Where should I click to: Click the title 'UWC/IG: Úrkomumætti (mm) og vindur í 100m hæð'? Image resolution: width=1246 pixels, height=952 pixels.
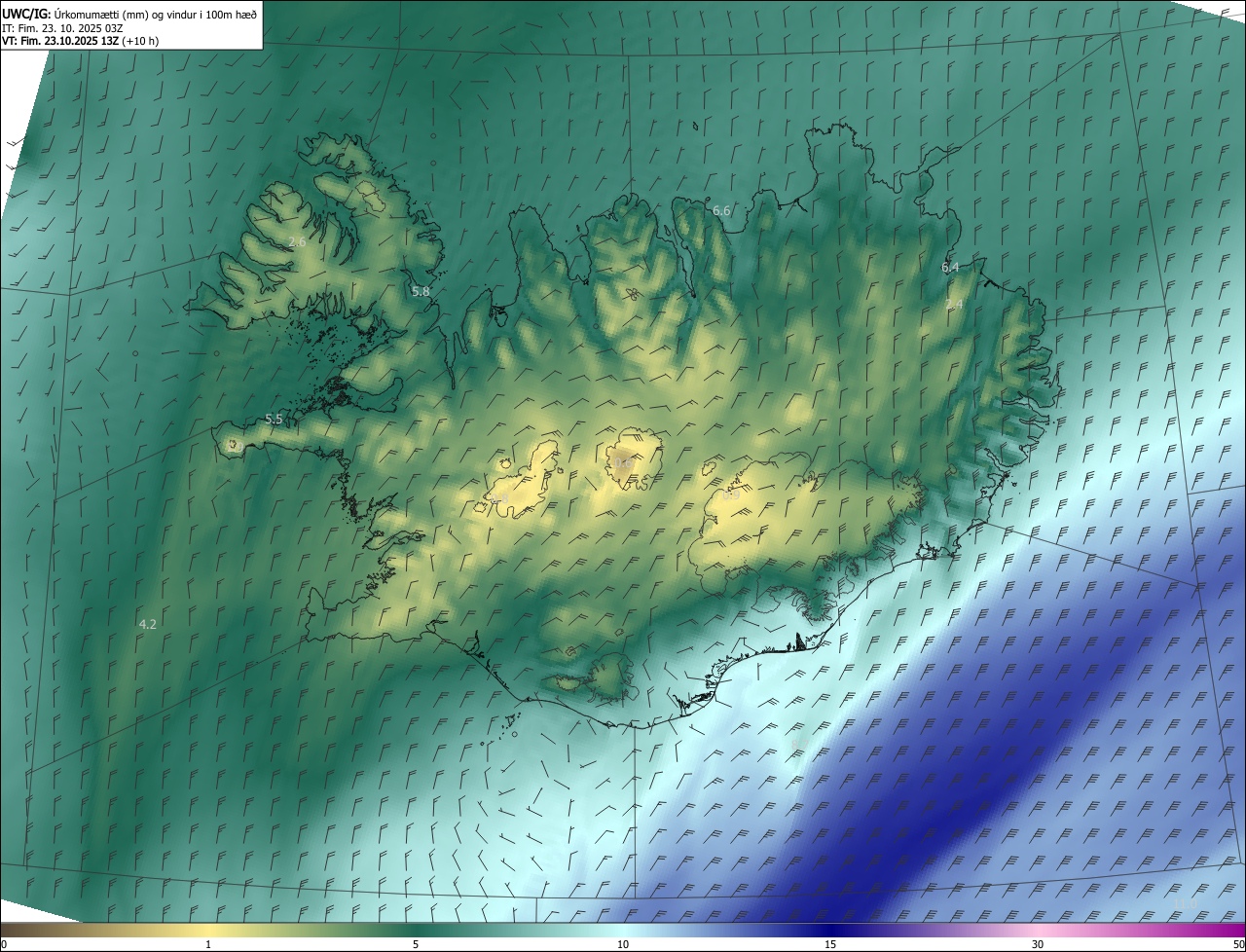pyautogui.click(x=129, y=14)
